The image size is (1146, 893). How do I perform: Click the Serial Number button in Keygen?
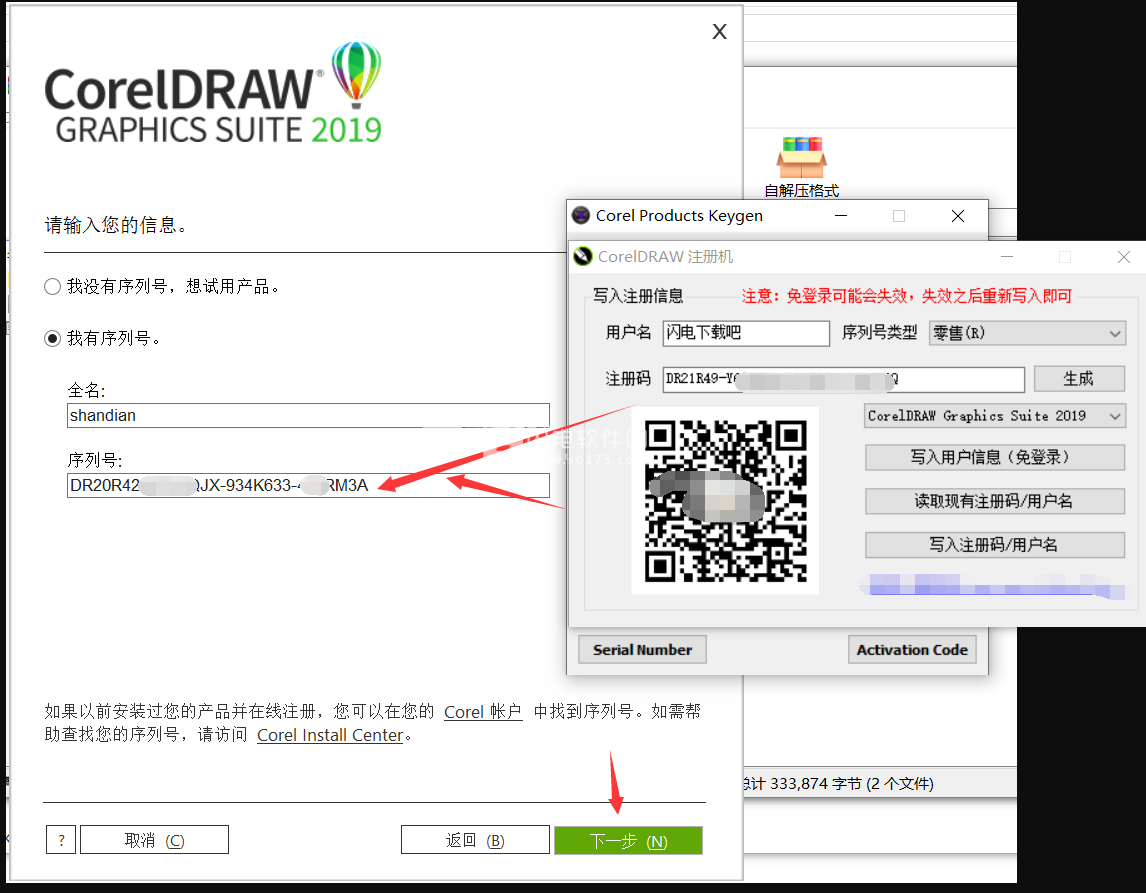pyautogui.click(x=642, y=649)
